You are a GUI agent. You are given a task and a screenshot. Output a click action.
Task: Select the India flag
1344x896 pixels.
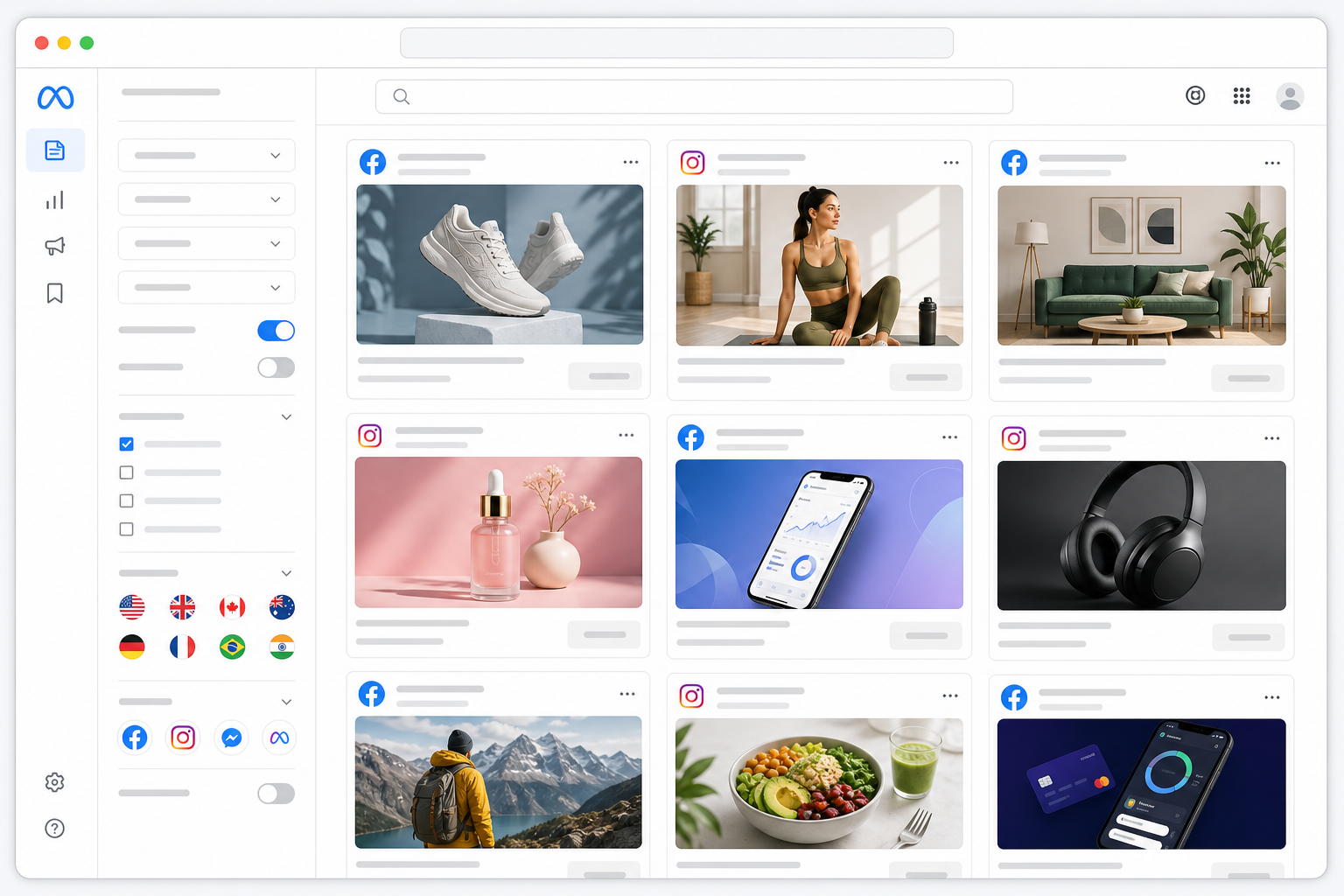[282, 647]
